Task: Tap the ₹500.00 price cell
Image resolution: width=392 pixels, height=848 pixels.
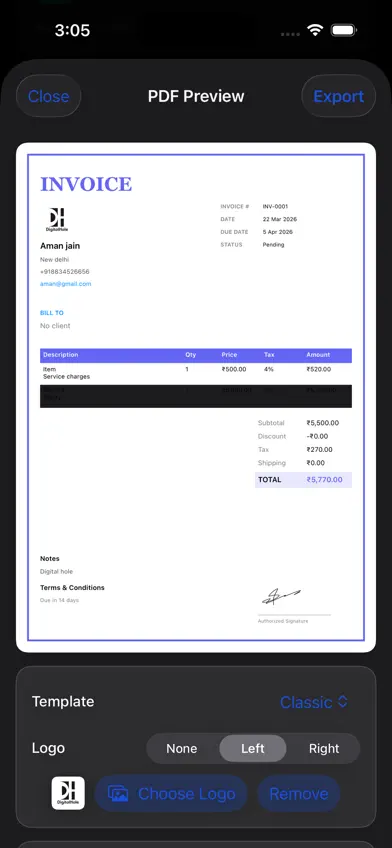Action: (x=234, y=369)
